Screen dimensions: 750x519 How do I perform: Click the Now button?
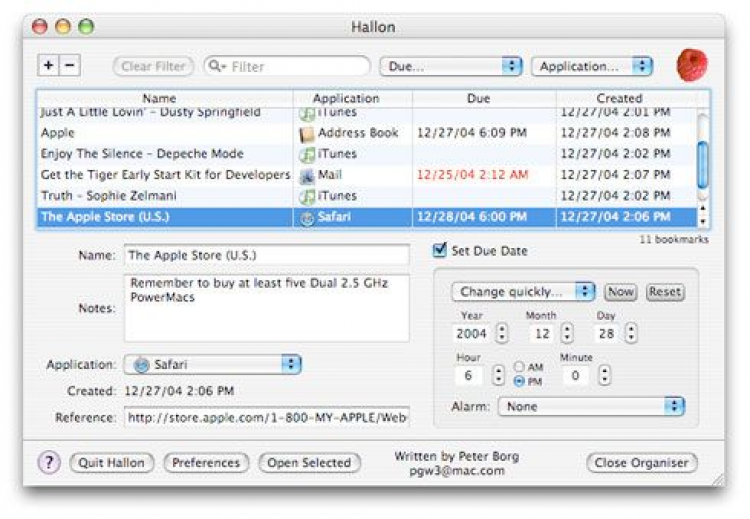(x=620, y=292)
